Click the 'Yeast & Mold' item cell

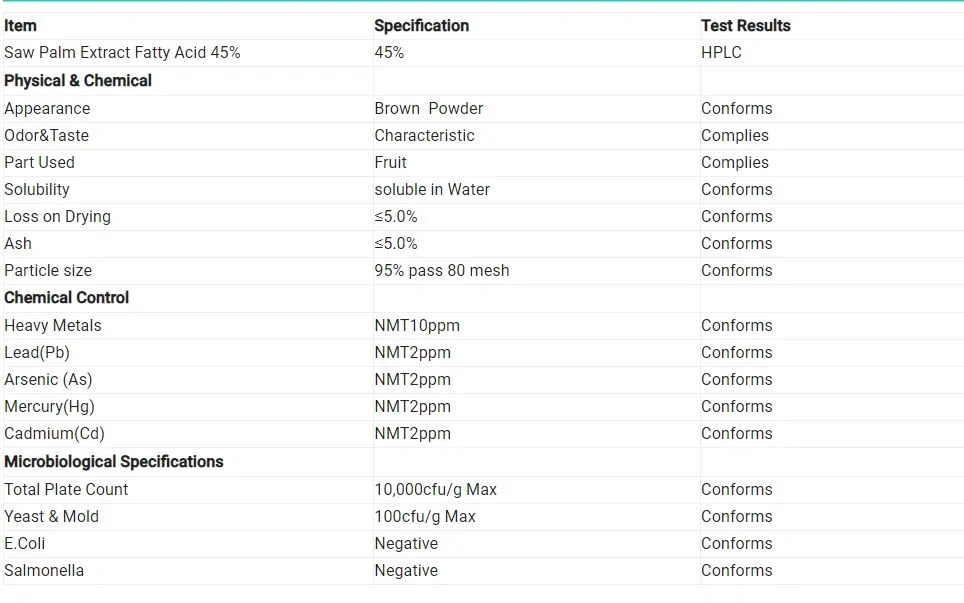click(x=51, y=517)
